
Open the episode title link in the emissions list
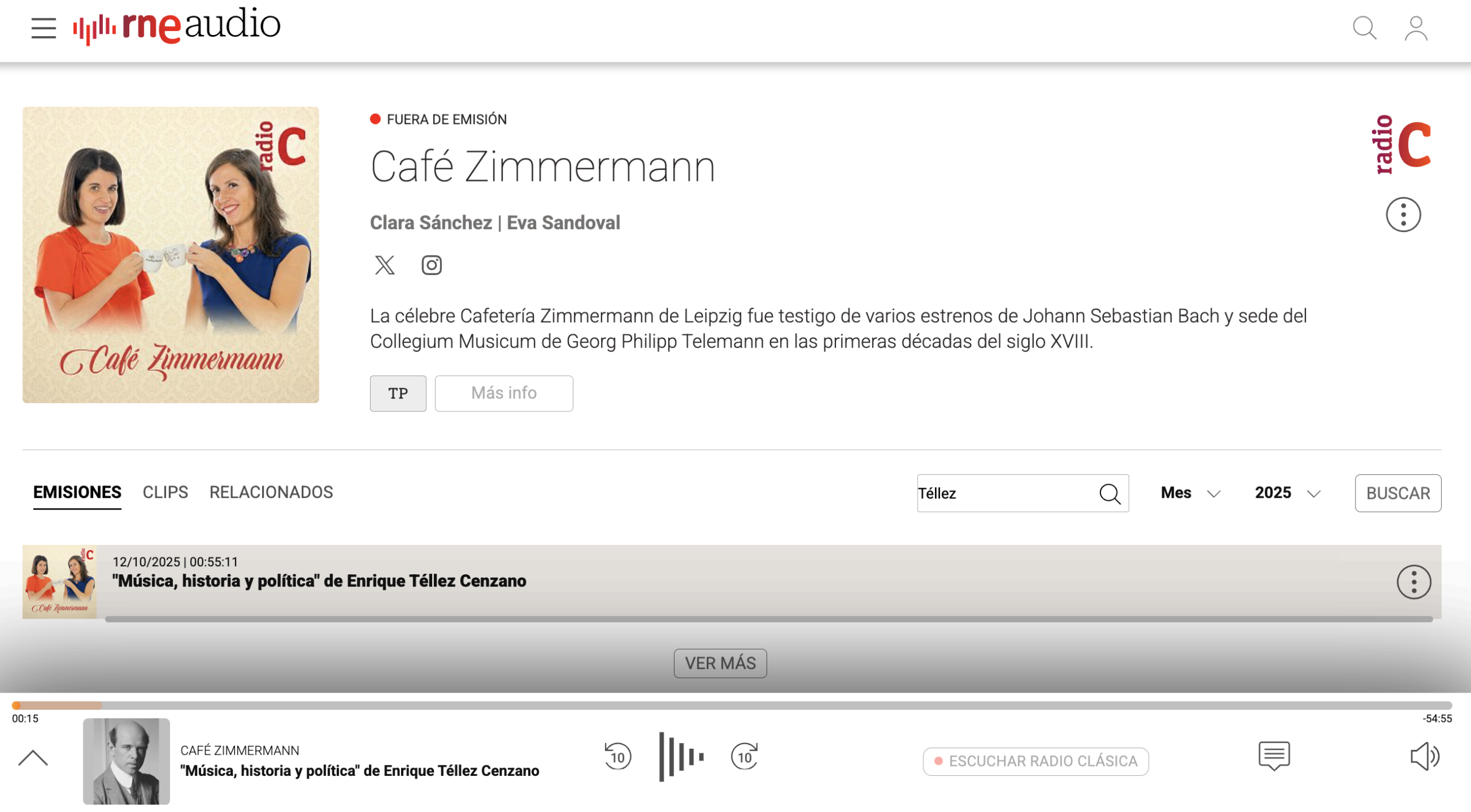click(x=319, y=581)
